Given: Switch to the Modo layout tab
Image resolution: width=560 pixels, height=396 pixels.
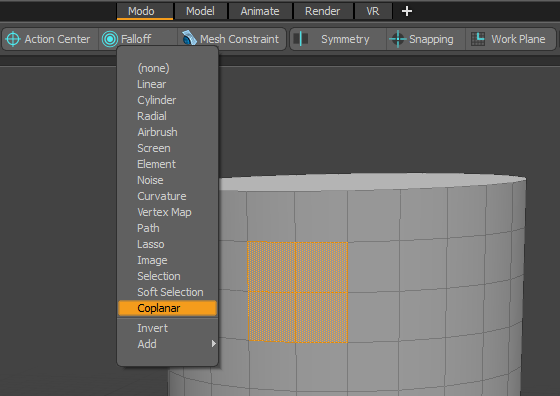Looking at the screenshot, I should point(145,11).
